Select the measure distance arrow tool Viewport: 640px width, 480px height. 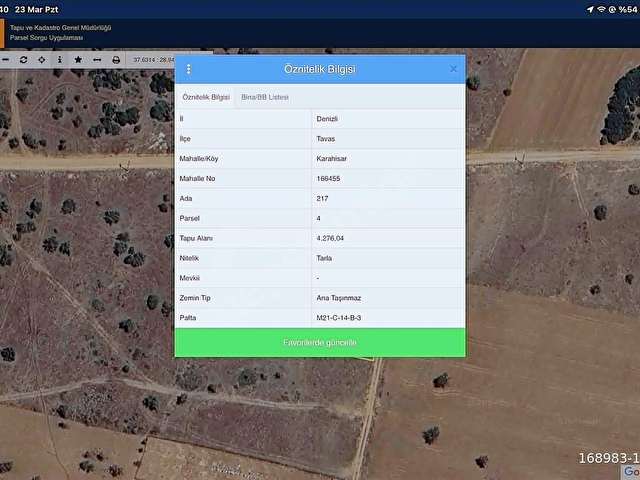tap(97, 60)
